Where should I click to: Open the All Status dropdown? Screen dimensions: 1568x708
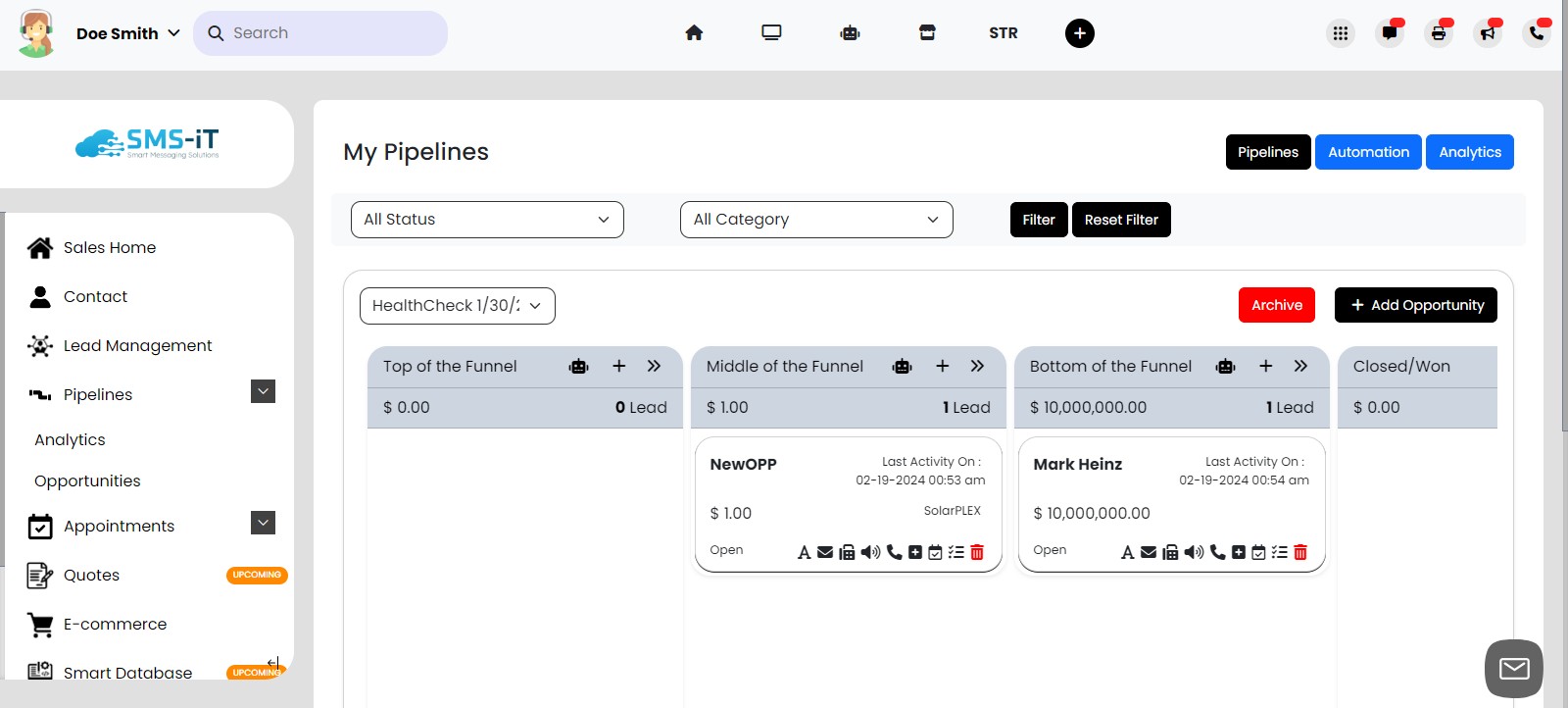pyautogui.click(x=487, y=220)
